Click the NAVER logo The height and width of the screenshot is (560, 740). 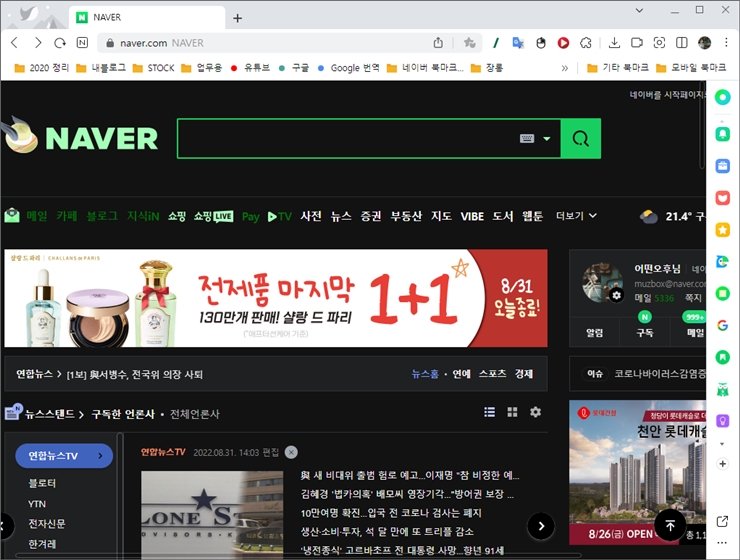pyautogui.click(x=101, y=138)
